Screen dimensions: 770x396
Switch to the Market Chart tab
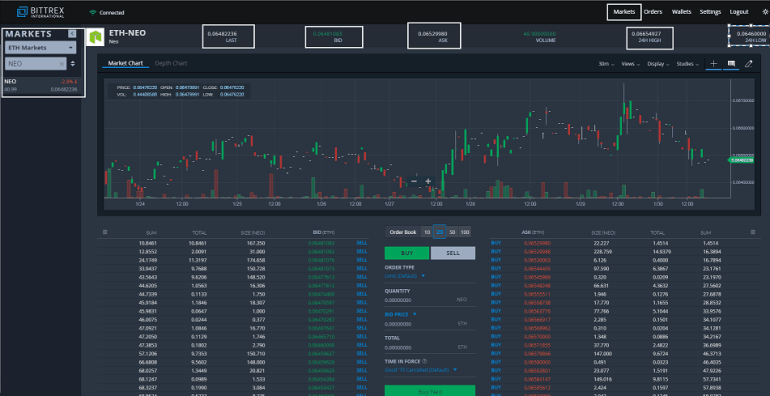[x=125, y=63]
